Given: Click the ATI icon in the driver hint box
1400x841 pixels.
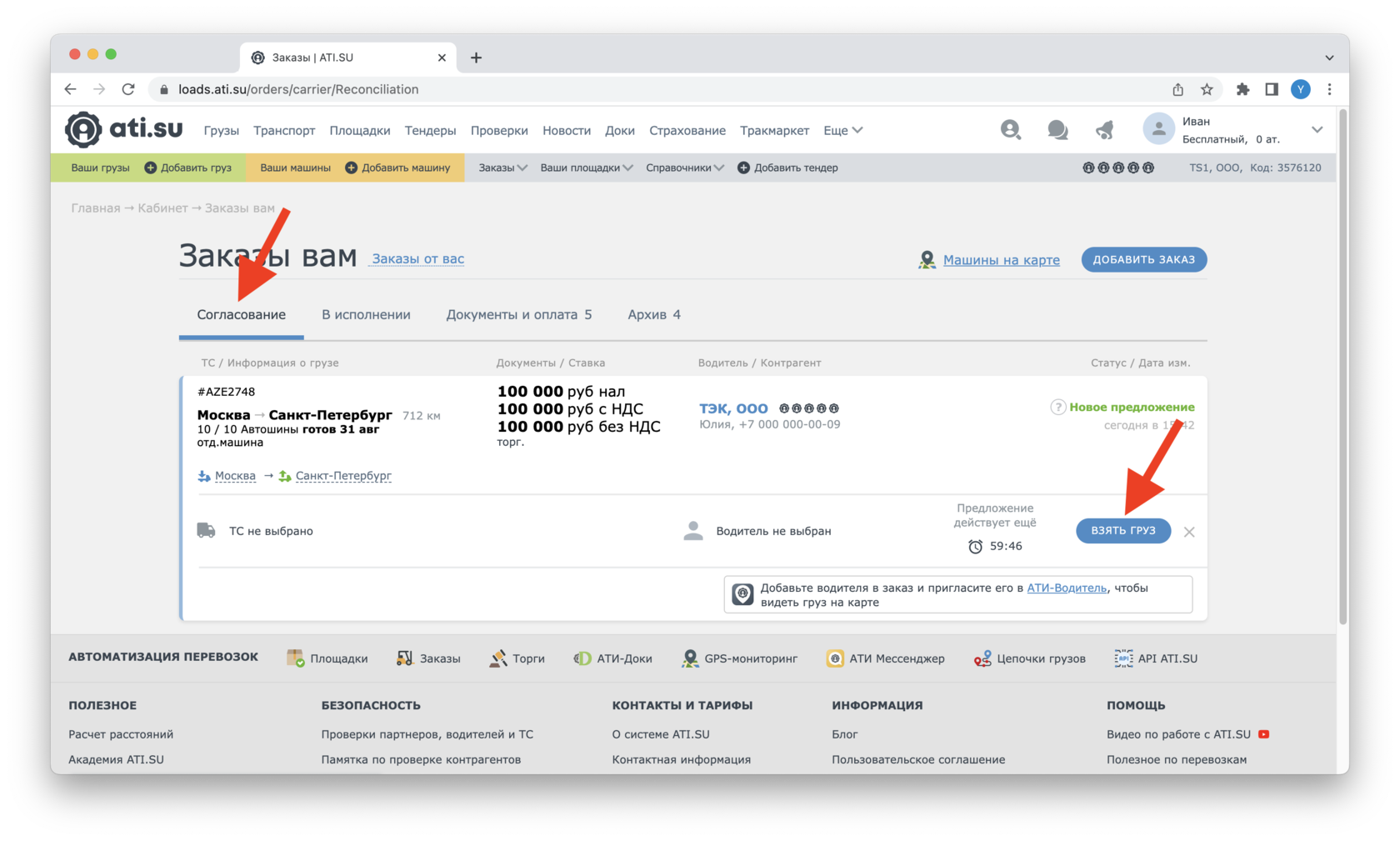Looking at the screenshot, I should pos(742,594).
